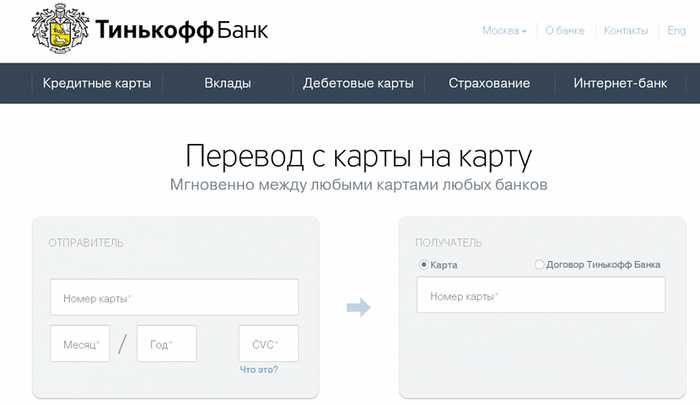Viewport: 700px width, 405px height.
Task: Open the Что это? help link
Action: [x=259, y=370]
